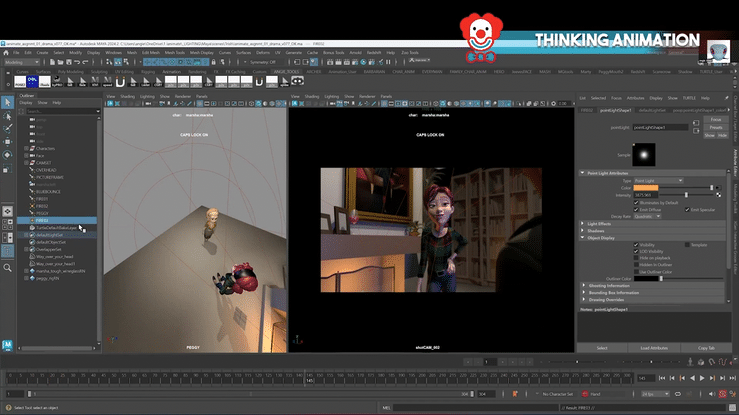The height and width of the screenshot is (415, 739).
Task: Go to end of the playback range
Action: (x=732, y=378)
